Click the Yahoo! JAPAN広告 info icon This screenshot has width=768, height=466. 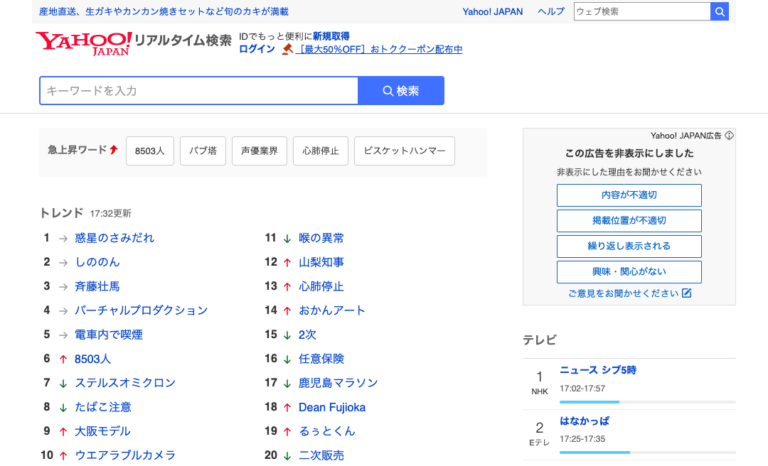[x=729, y=136]
